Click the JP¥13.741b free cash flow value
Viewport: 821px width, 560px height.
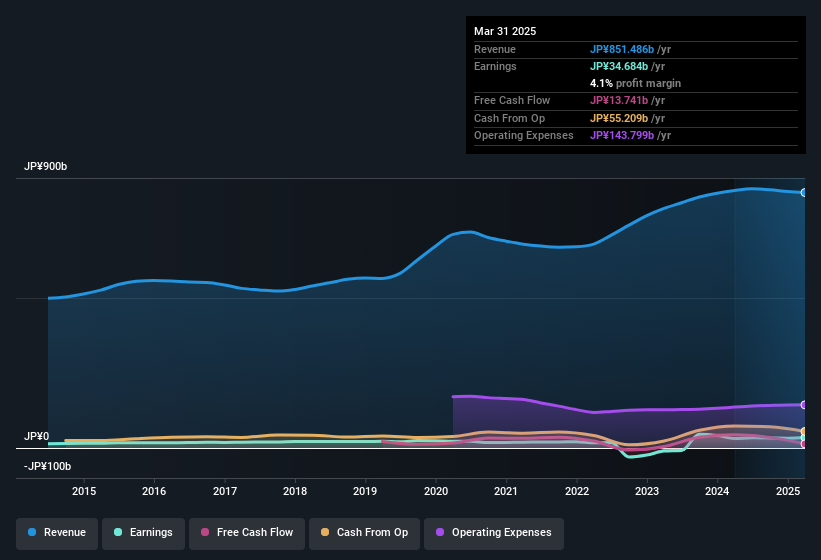pos(619,100)
